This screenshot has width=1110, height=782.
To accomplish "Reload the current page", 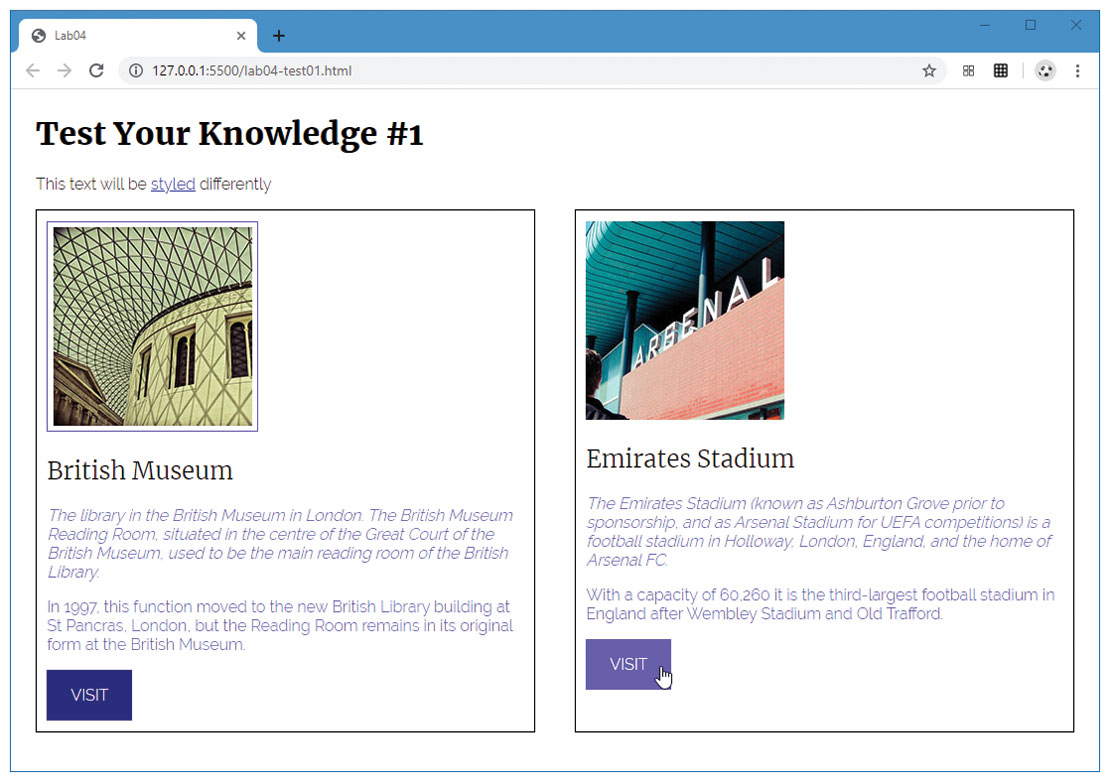I will tap(96, 71).
